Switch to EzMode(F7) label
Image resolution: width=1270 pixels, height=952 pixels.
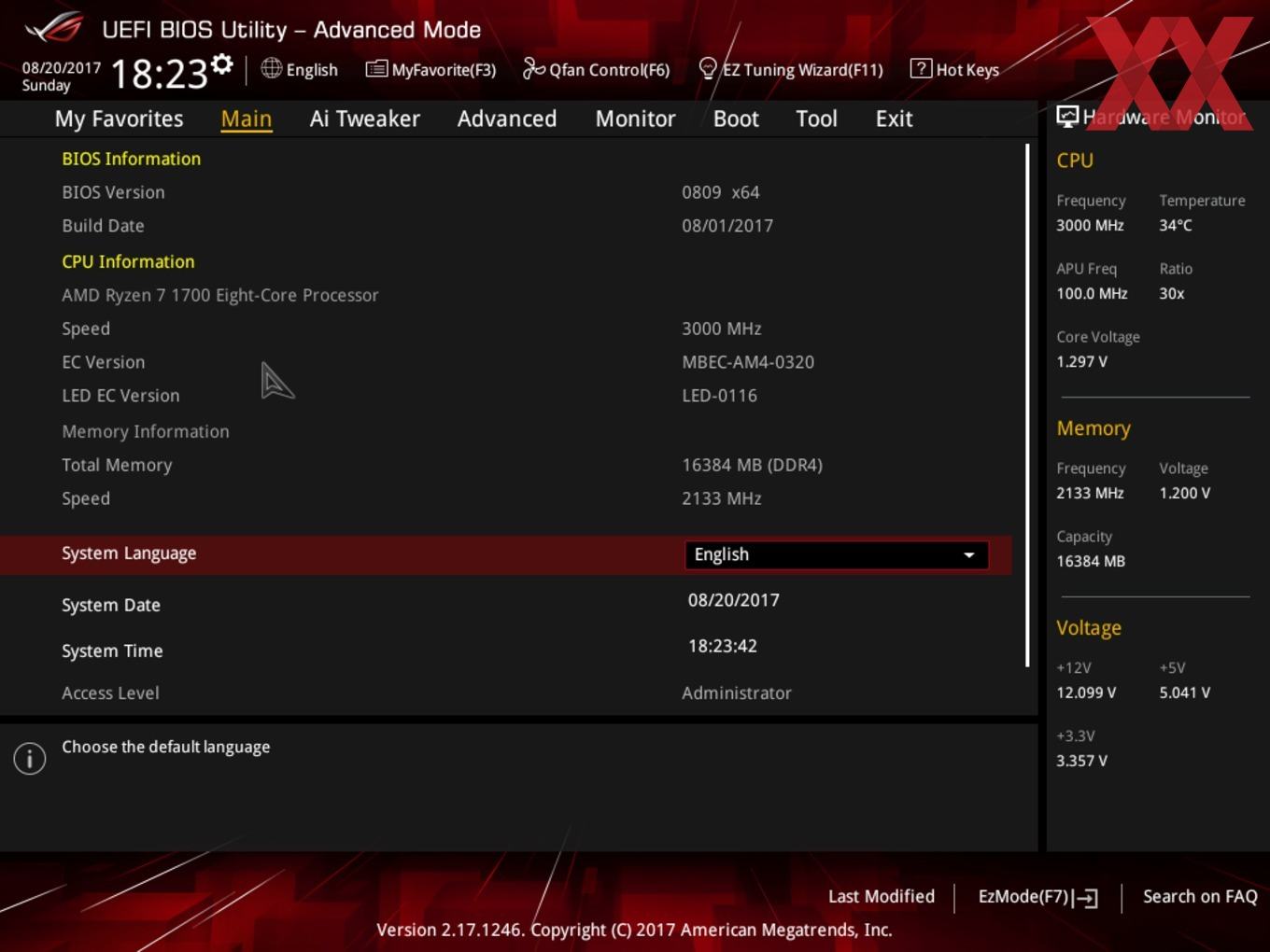pos(1023,896)
